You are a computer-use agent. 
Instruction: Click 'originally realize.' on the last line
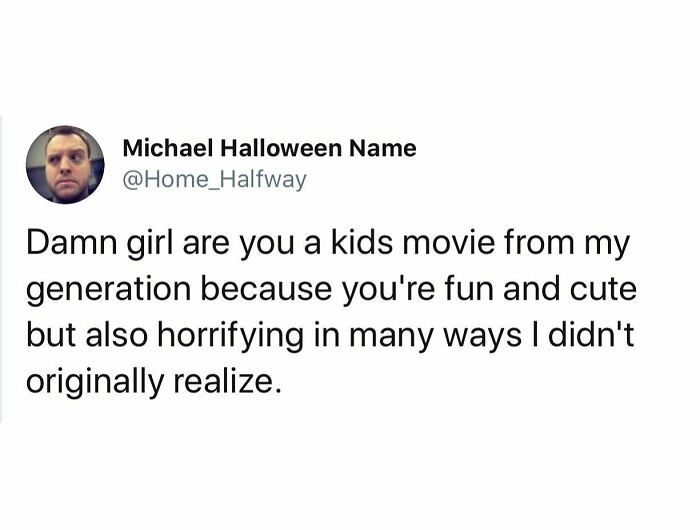(154, 383)
